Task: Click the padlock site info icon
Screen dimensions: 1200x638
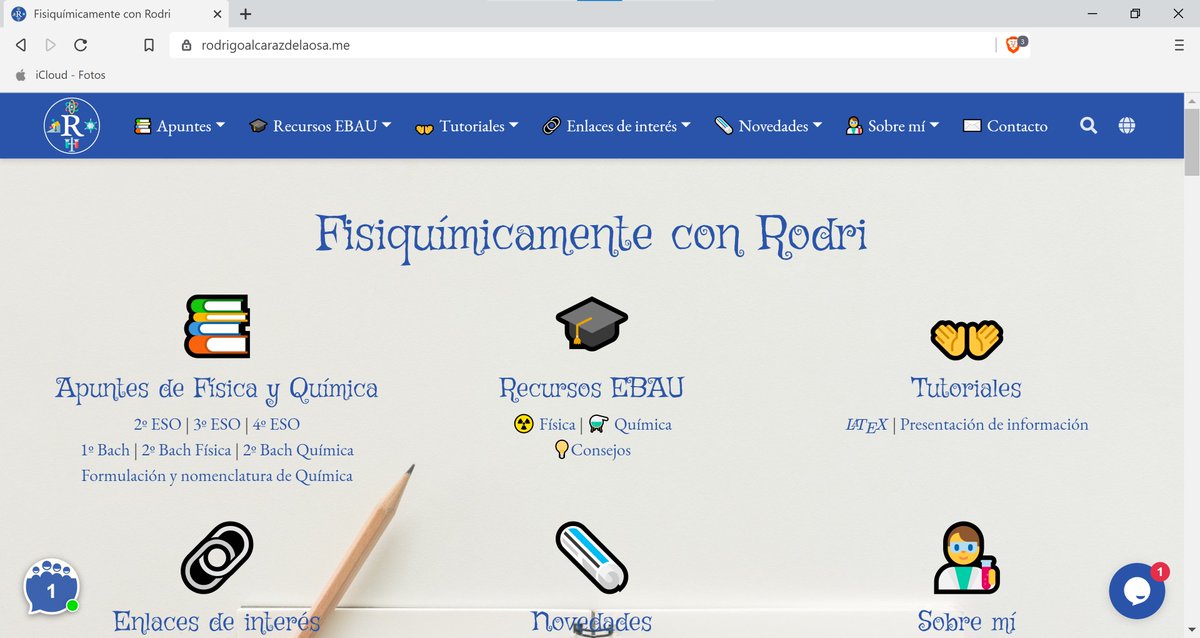Action: 186,45
